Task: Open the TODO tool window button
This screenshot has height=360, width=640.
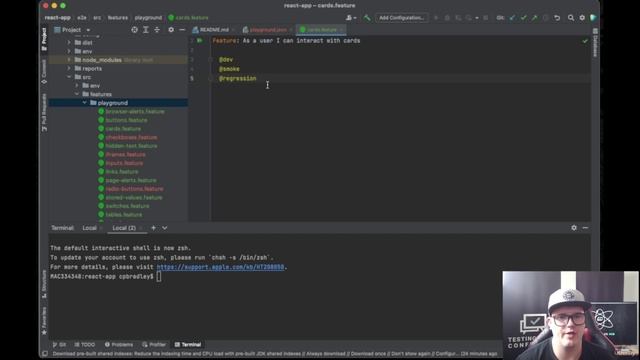Action: 84,344
